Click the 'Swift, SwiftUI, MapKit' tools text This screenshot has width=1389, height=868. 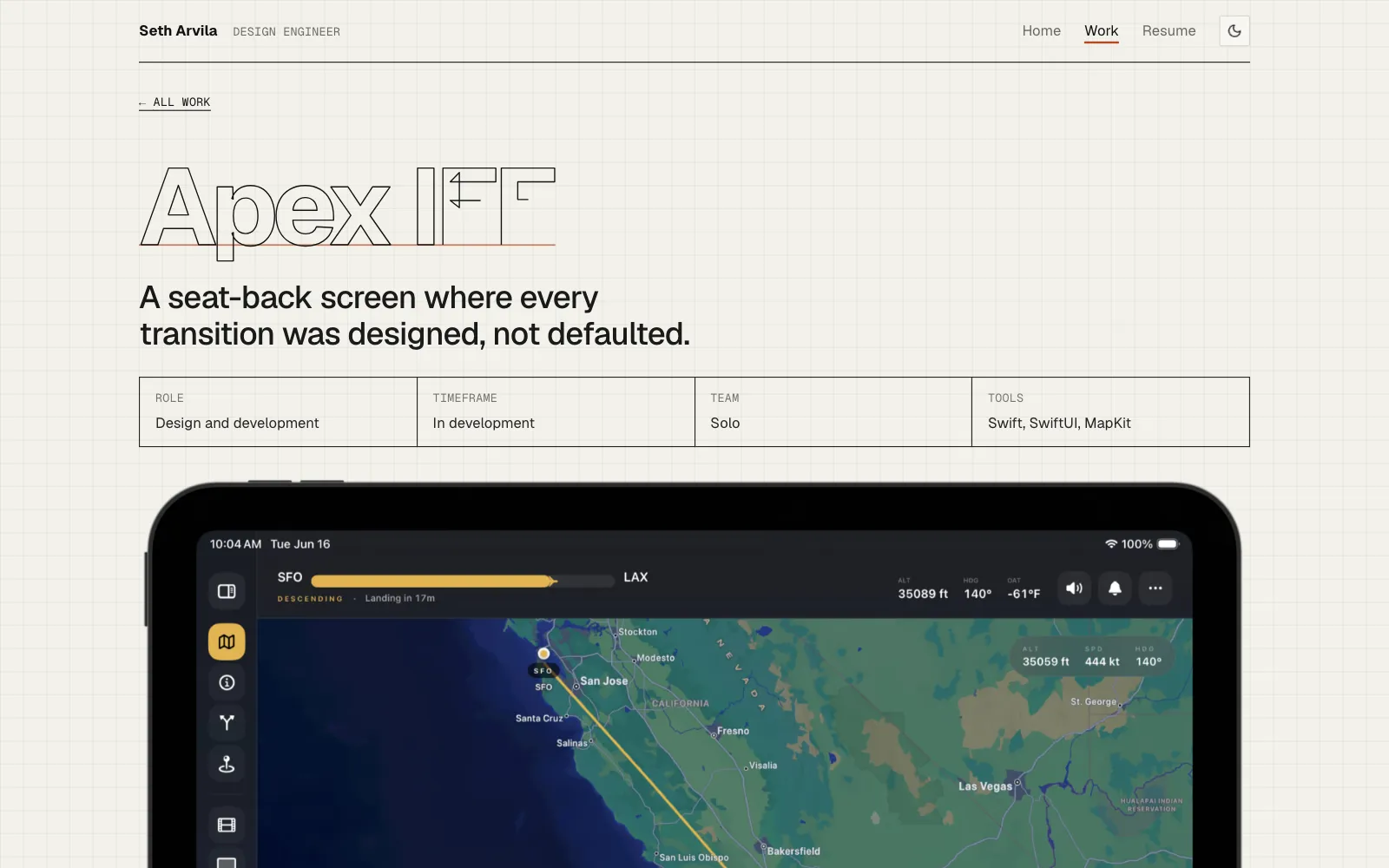[1059, 424]
